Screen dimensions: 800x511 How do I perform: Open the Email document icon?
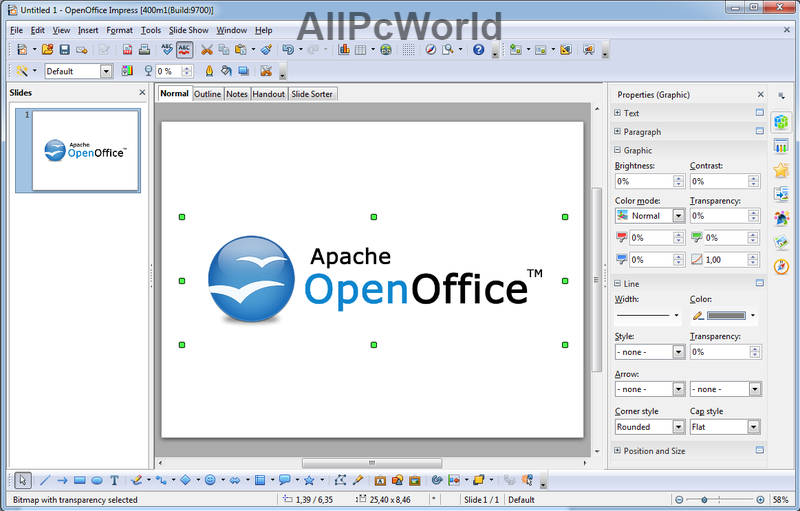pos(81,49)
